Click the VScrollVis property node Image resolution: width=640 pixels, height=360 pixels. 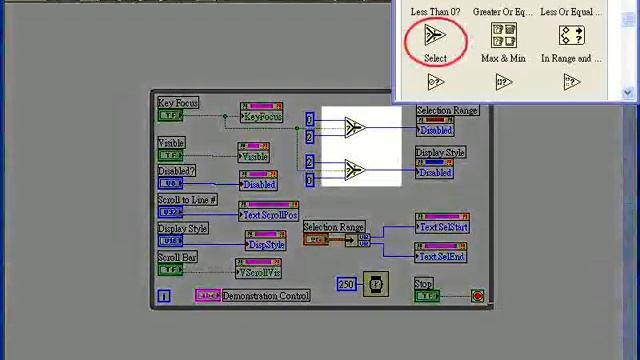[258, 268]
